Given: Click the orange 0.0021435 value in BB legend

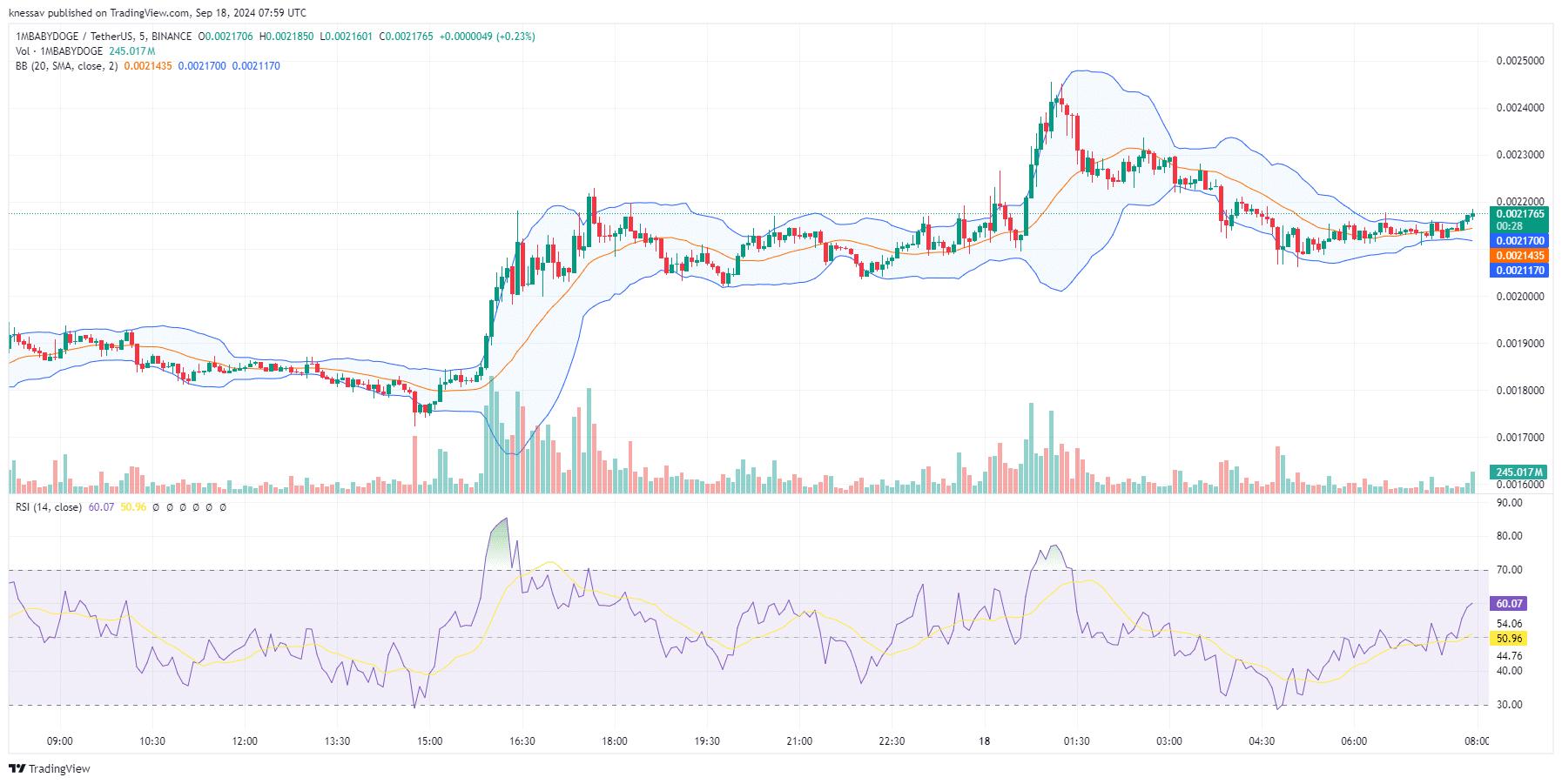Looking at the screenshot, I should pyautogui.click(x=148, y=66).
